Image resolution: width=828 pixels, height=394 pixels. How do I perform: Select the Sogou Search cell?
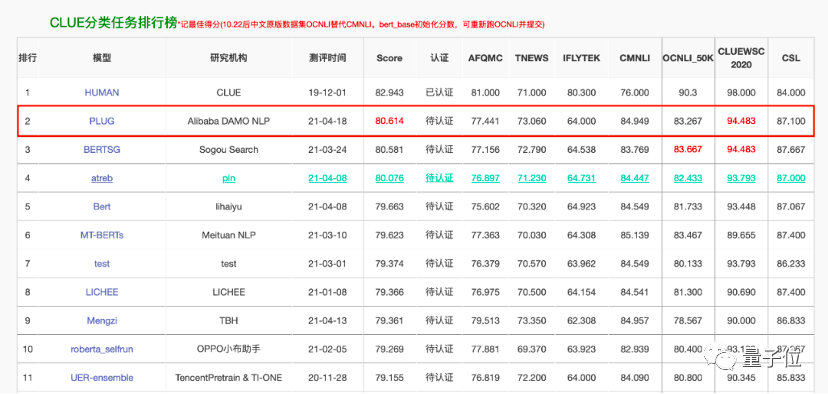(x=229, y=149)
